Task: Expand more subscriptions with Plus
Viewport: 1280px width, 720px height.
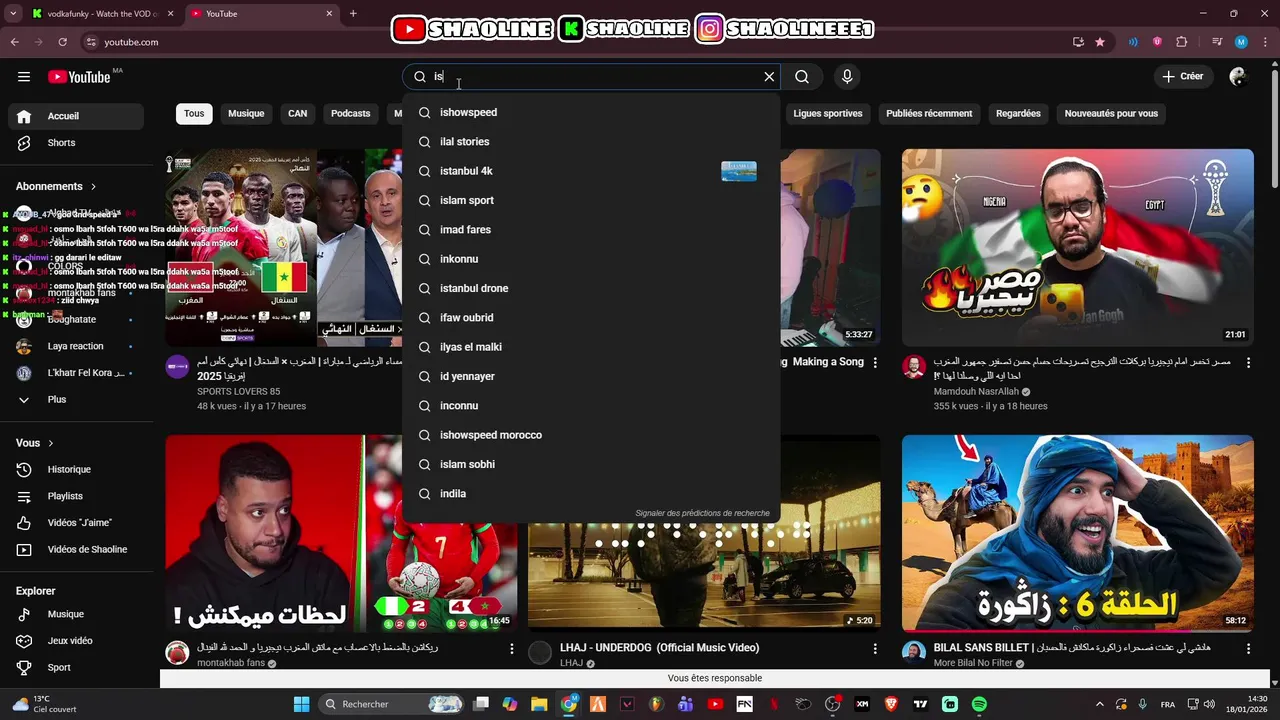Action: [x=76, y=399]
